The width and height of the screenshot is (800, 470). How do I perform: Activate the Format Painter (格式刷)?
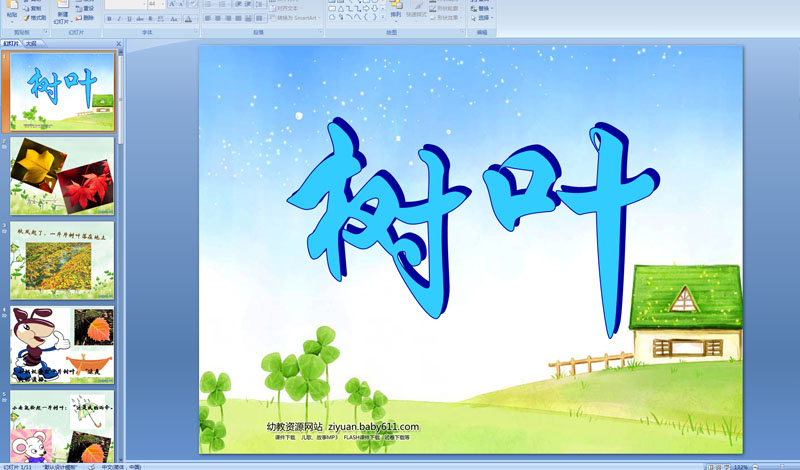tap(34, 18)
